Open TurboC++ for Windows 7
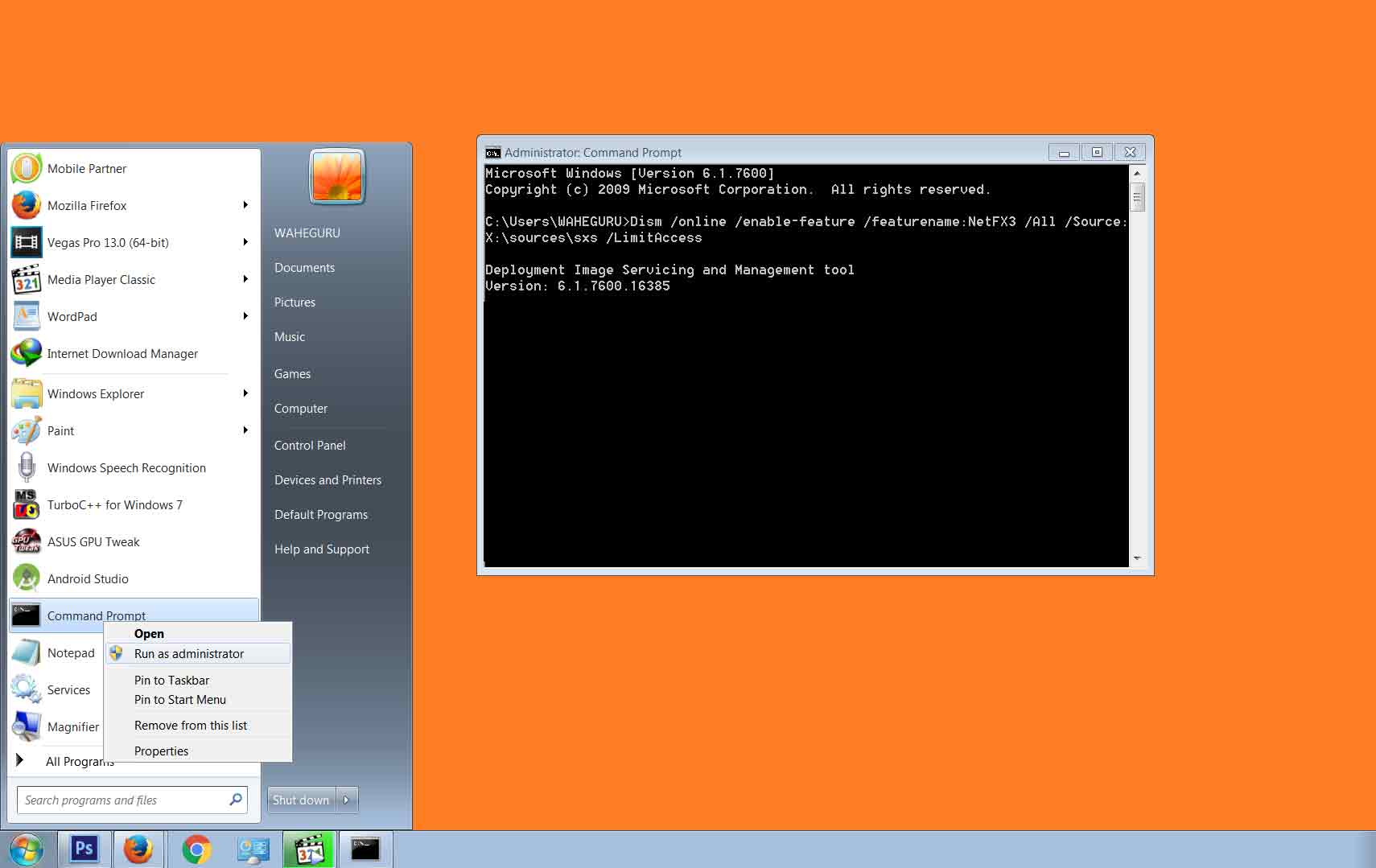Image resolution: width=1376 pixels, height=868 pixels. pos(115,504)
